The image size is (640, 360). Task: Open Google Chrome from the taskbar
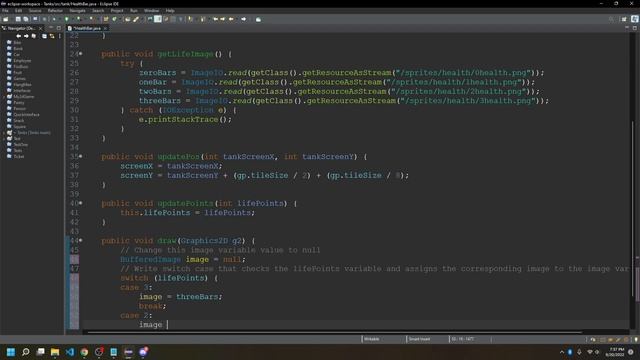point(84,352)
